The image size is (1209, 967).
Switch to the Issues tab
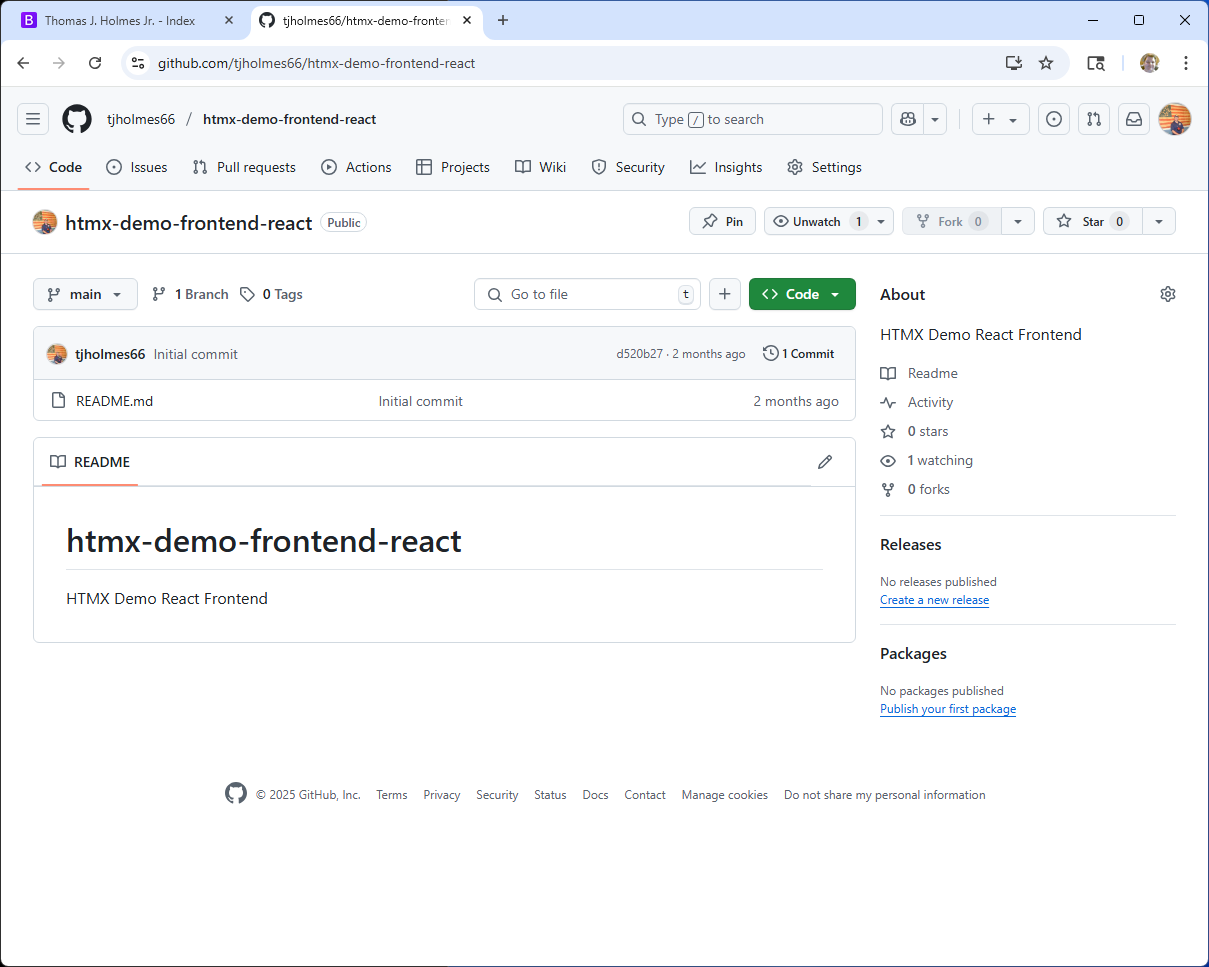[x=137, y=167]
